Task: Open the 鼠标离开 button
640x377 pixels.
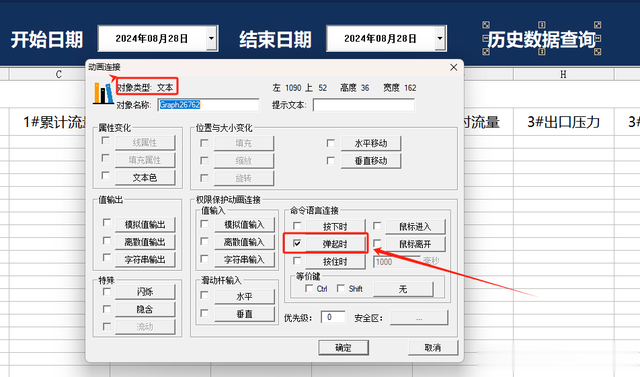Action: [415, 244]
